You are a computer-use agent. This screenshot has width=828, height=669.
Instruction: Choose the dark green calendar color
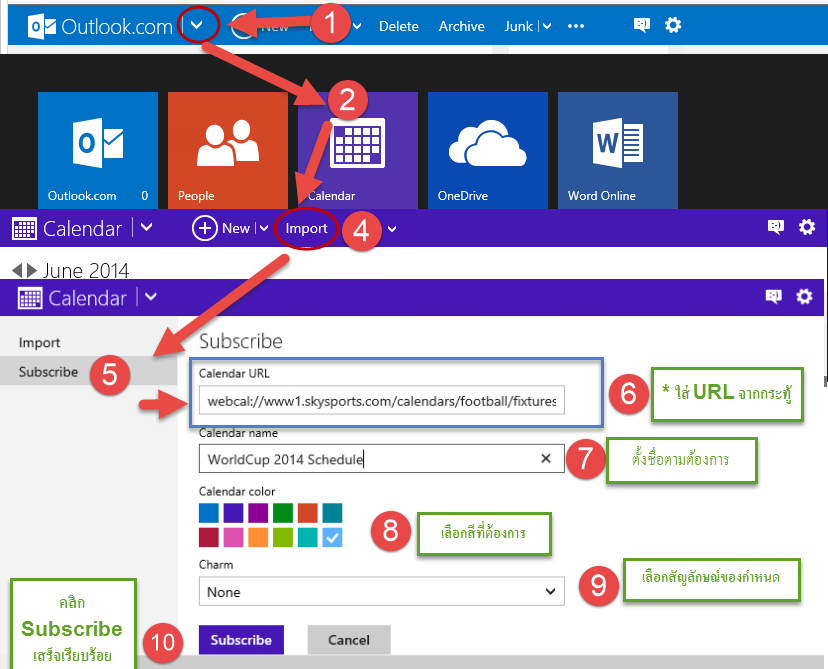283,513
